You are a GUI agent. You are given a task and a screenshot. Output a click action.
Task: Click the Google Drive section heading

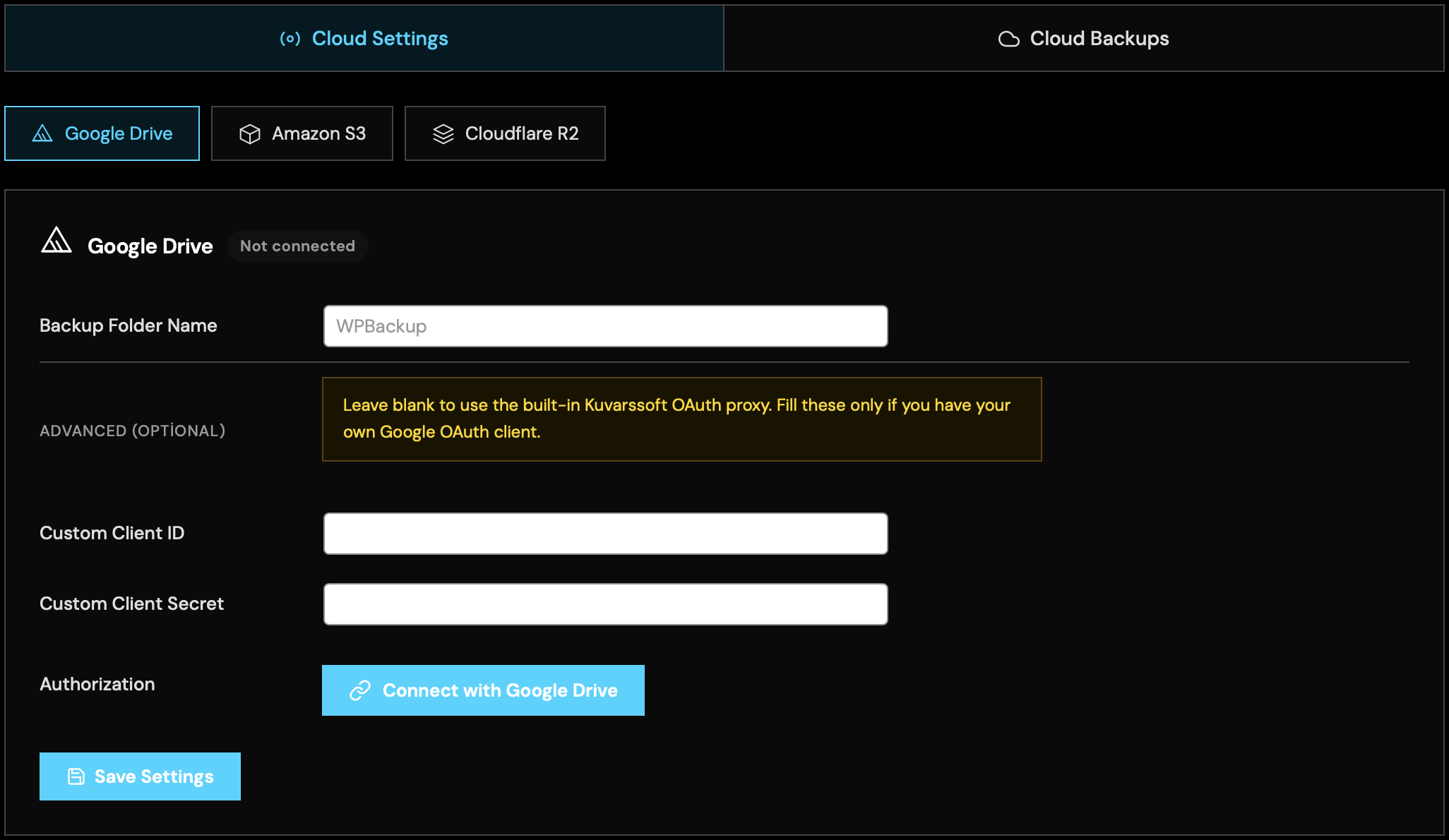click(150, 246)
